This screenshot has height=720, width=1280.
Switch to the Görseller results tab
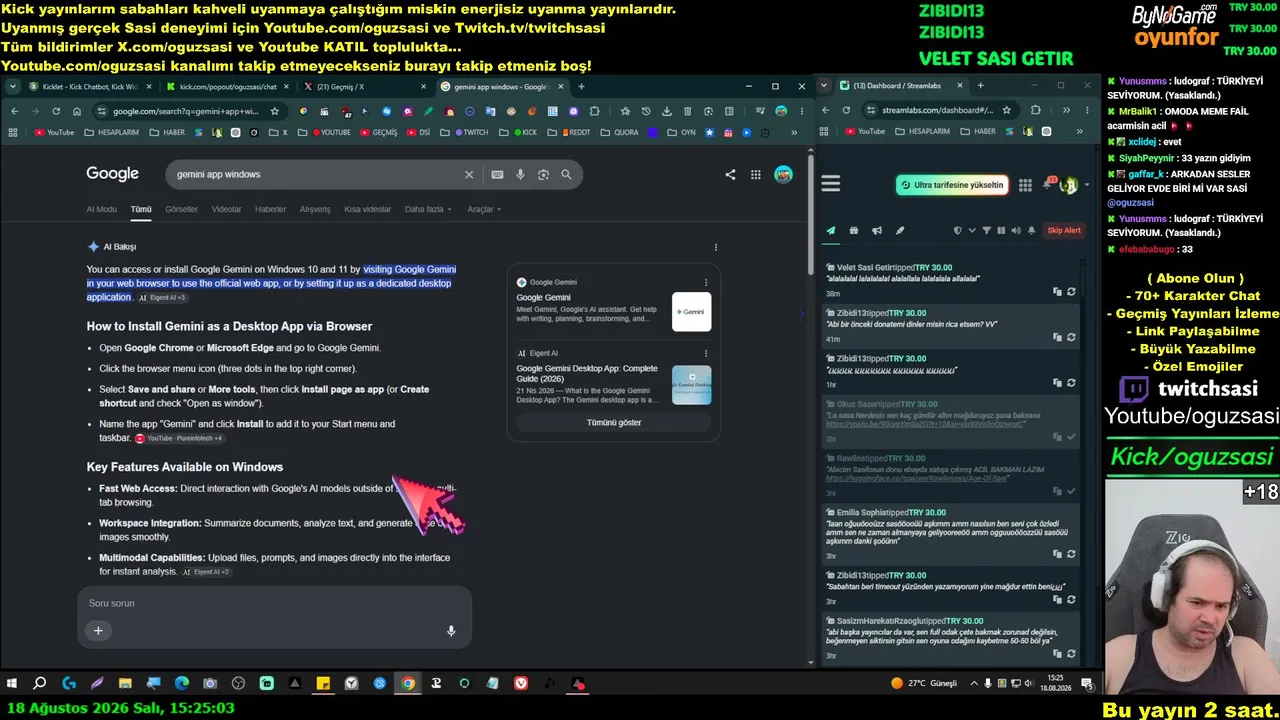(x=181, y=209)
